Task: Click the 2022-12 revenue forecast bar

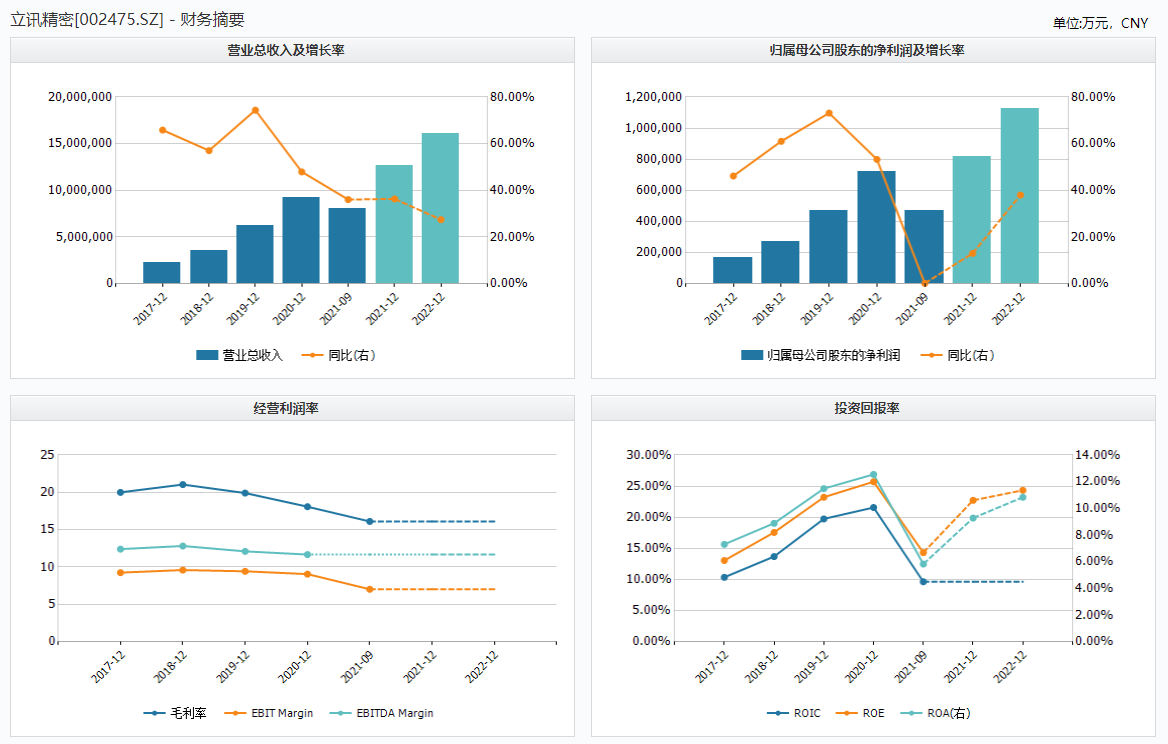Action: tap(440, 208)
